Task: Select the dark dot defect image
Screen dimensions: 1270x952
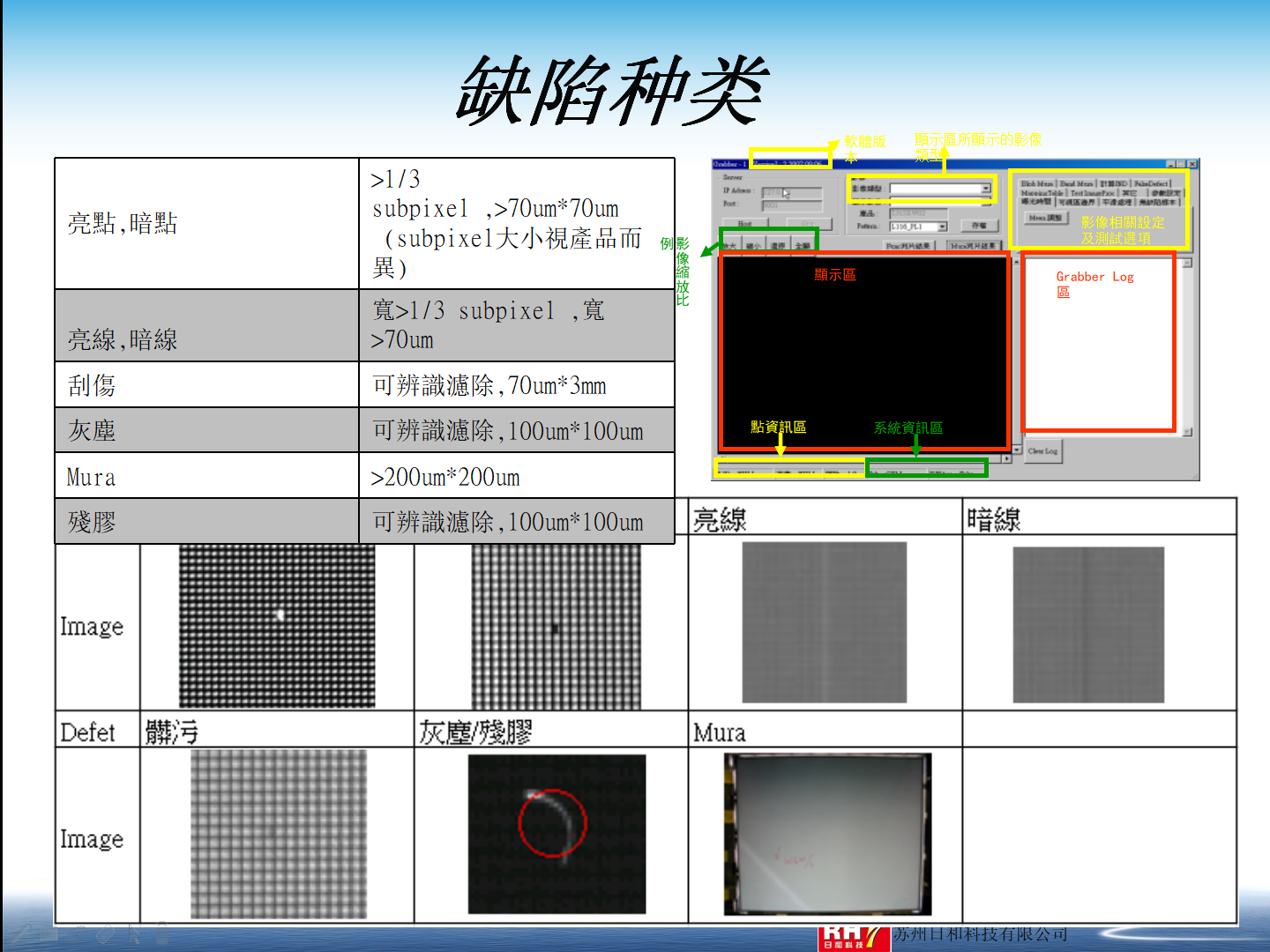Action: point(556,626)
